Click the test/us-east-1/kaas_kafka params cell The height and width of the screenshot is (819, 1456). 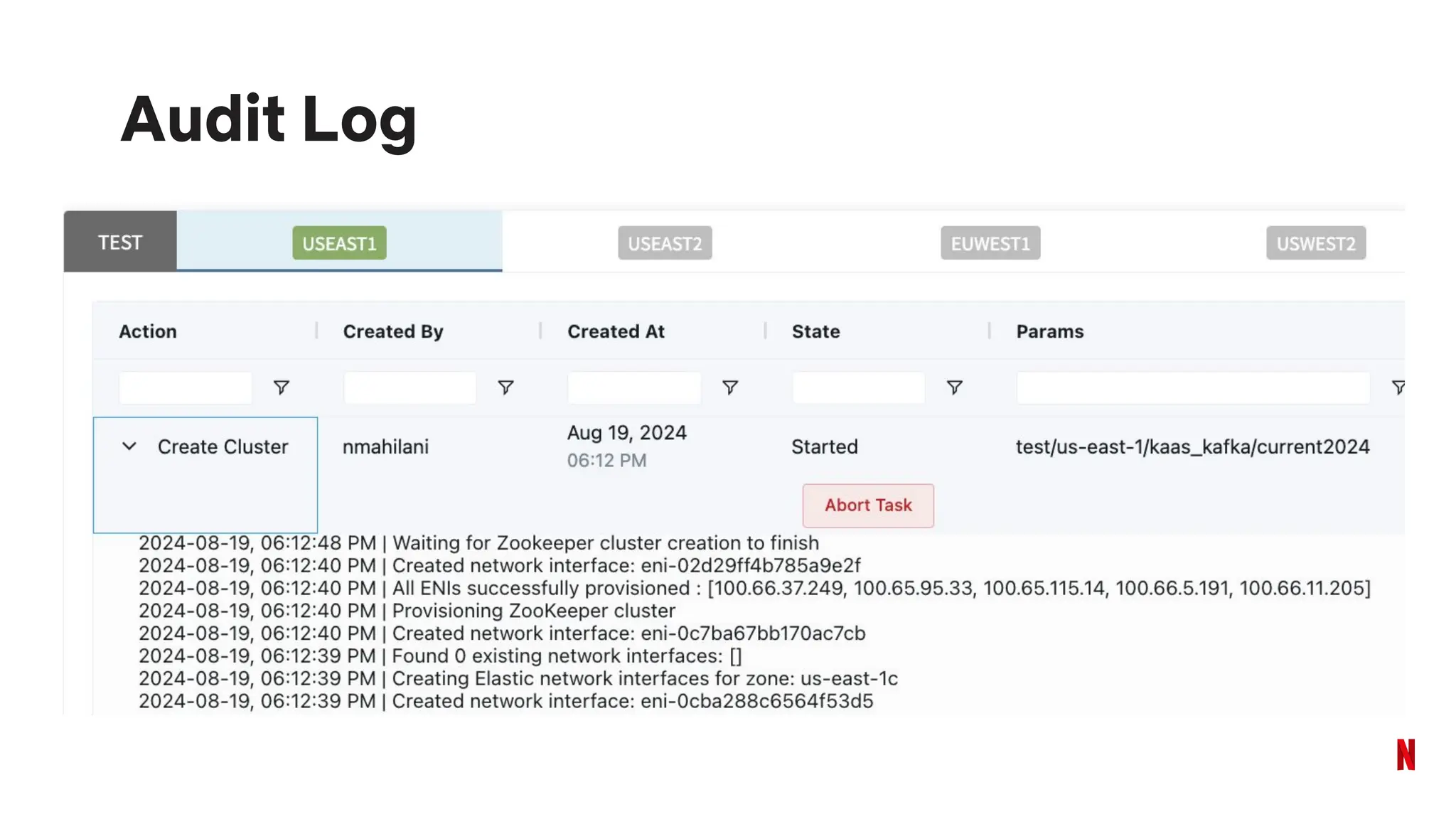[x=1192, y=446]
